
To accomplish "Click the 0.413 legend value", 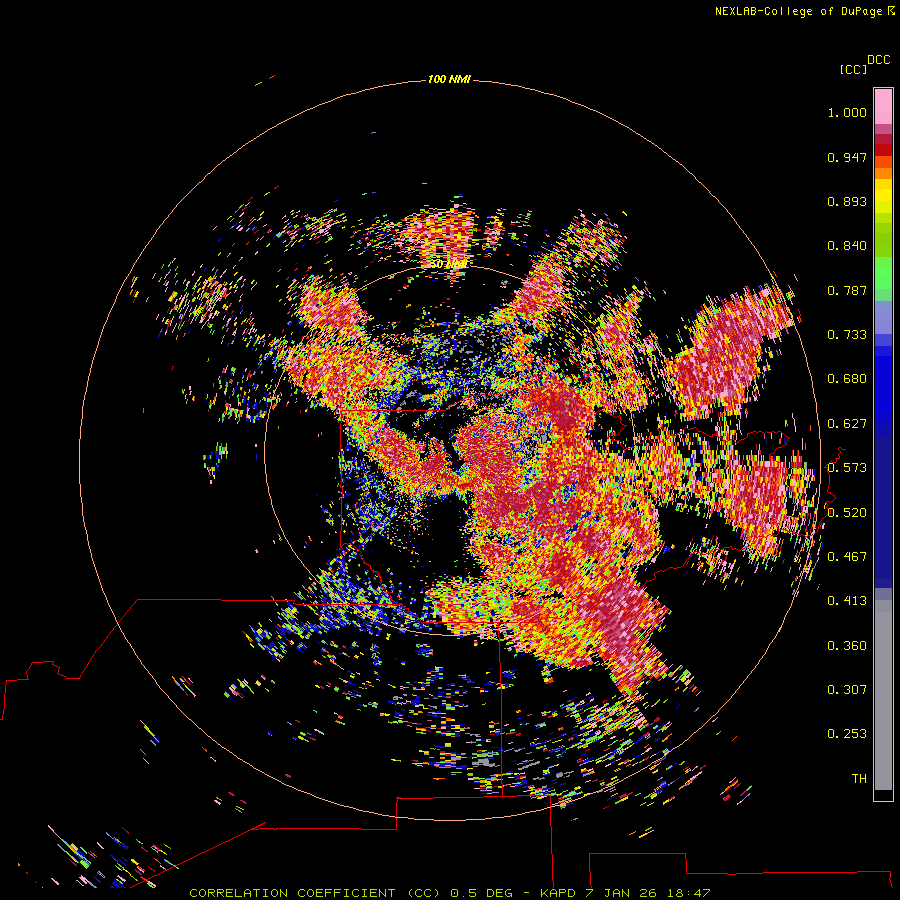I will [x=847, y=601].
